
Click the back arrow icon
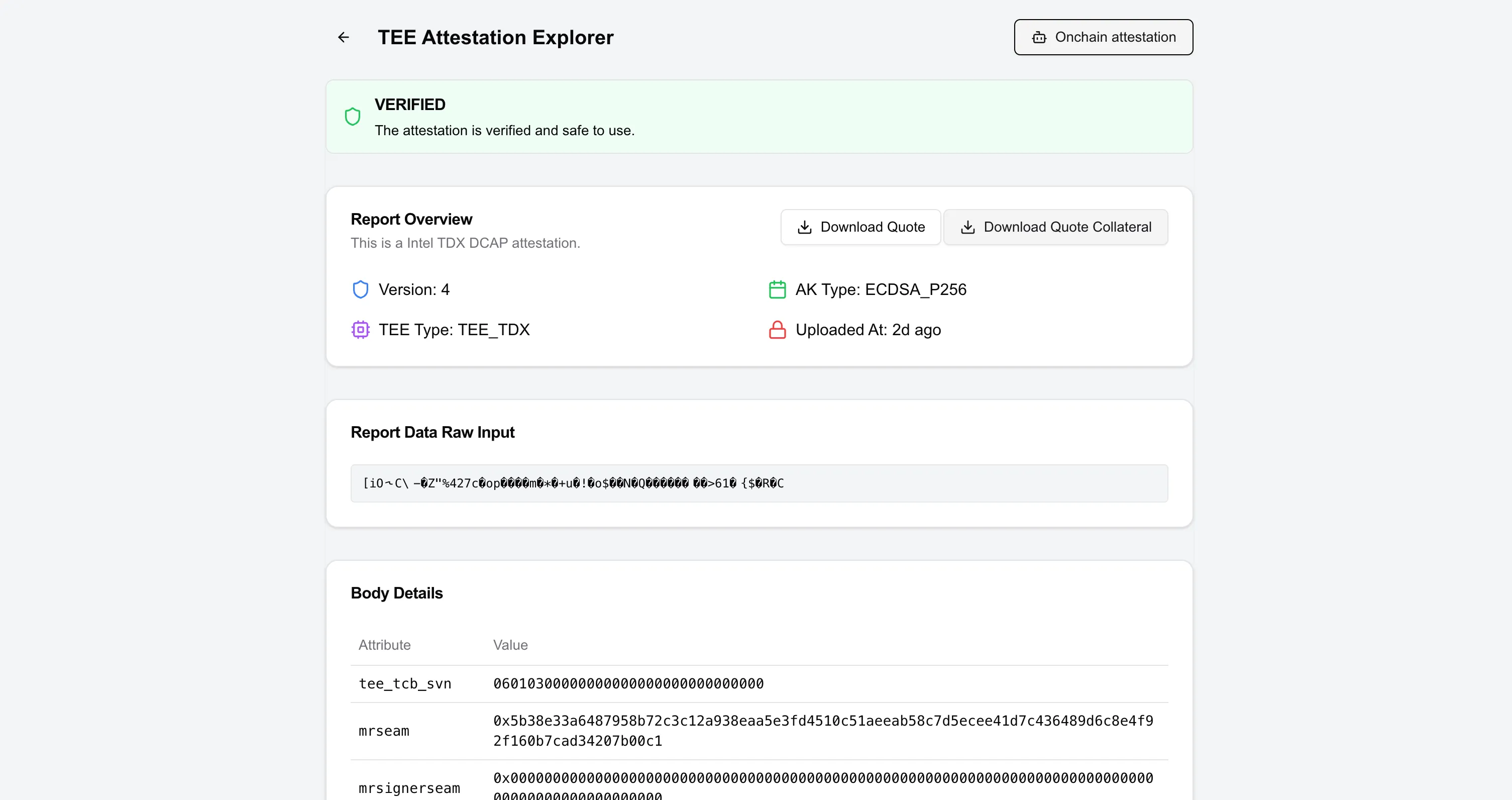(344, 38)
